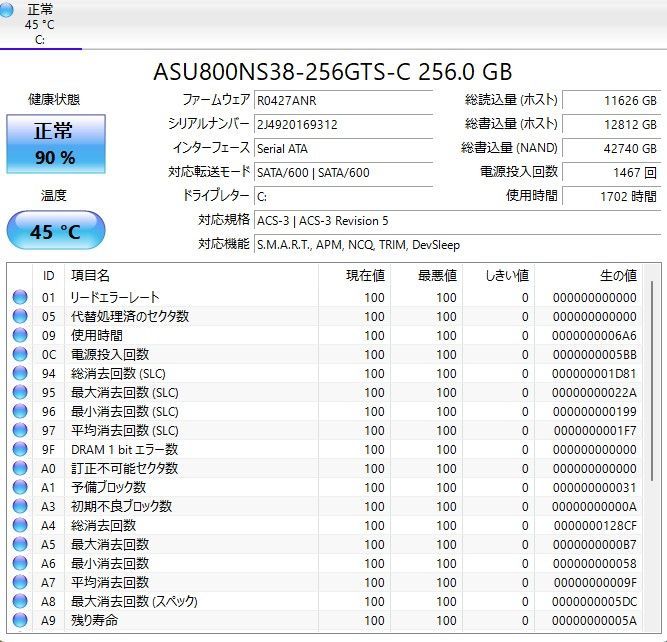Select the C: drive tab showing 45 °C

pos(40,24)
